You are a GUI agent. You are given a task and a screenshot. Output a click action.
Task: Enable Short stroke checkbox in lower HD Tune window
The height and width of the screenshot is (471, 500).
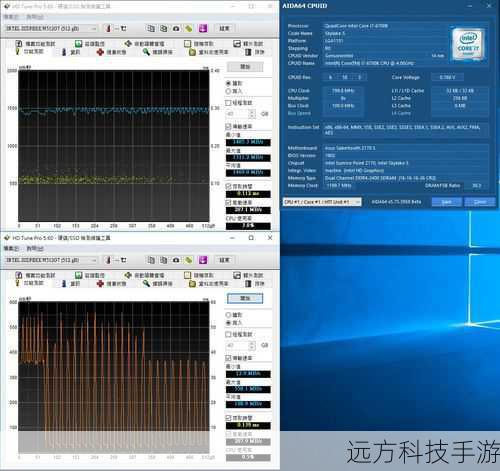(228, 334)
